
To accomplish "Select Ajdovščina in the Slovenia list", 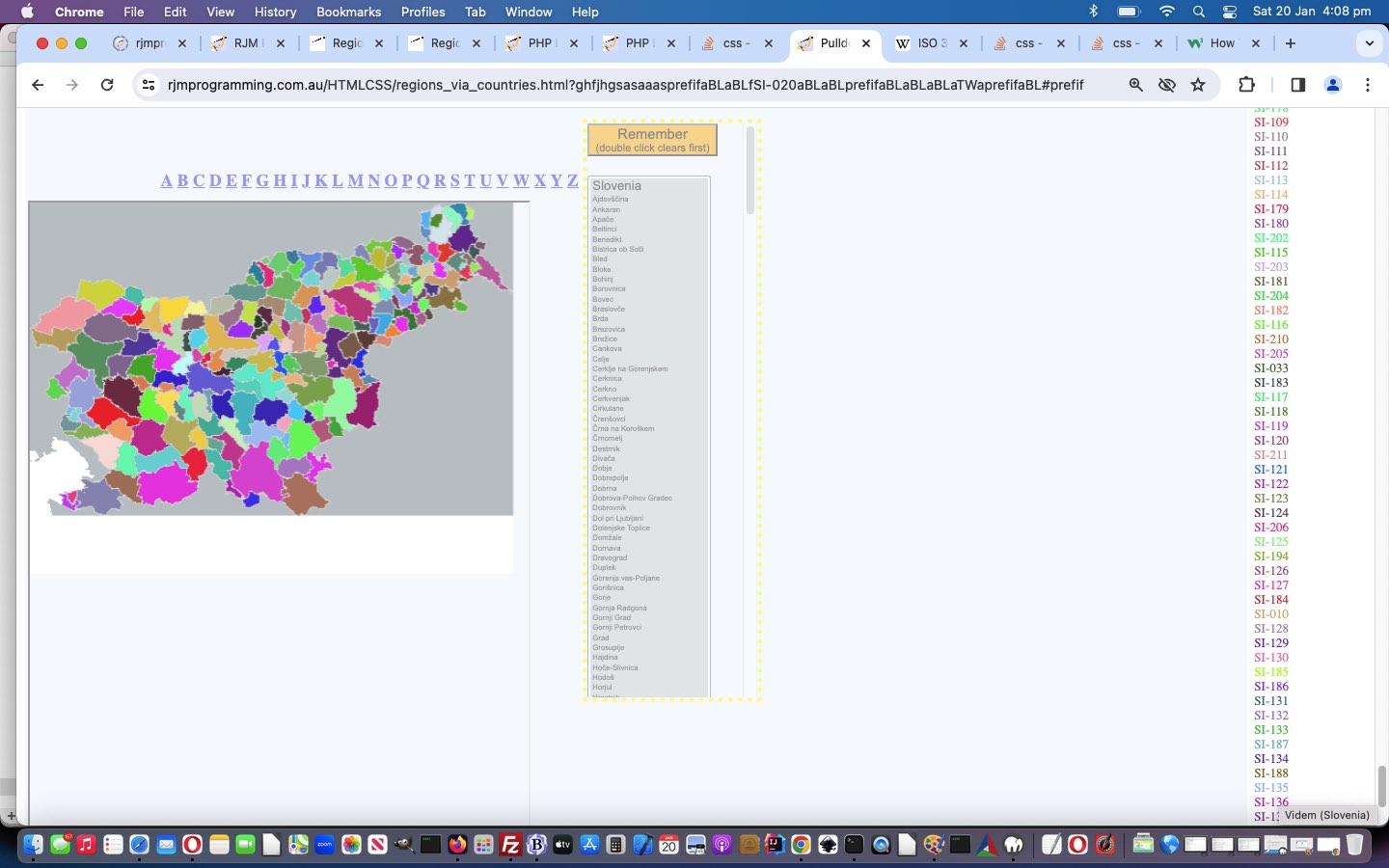I will (610, 200).
